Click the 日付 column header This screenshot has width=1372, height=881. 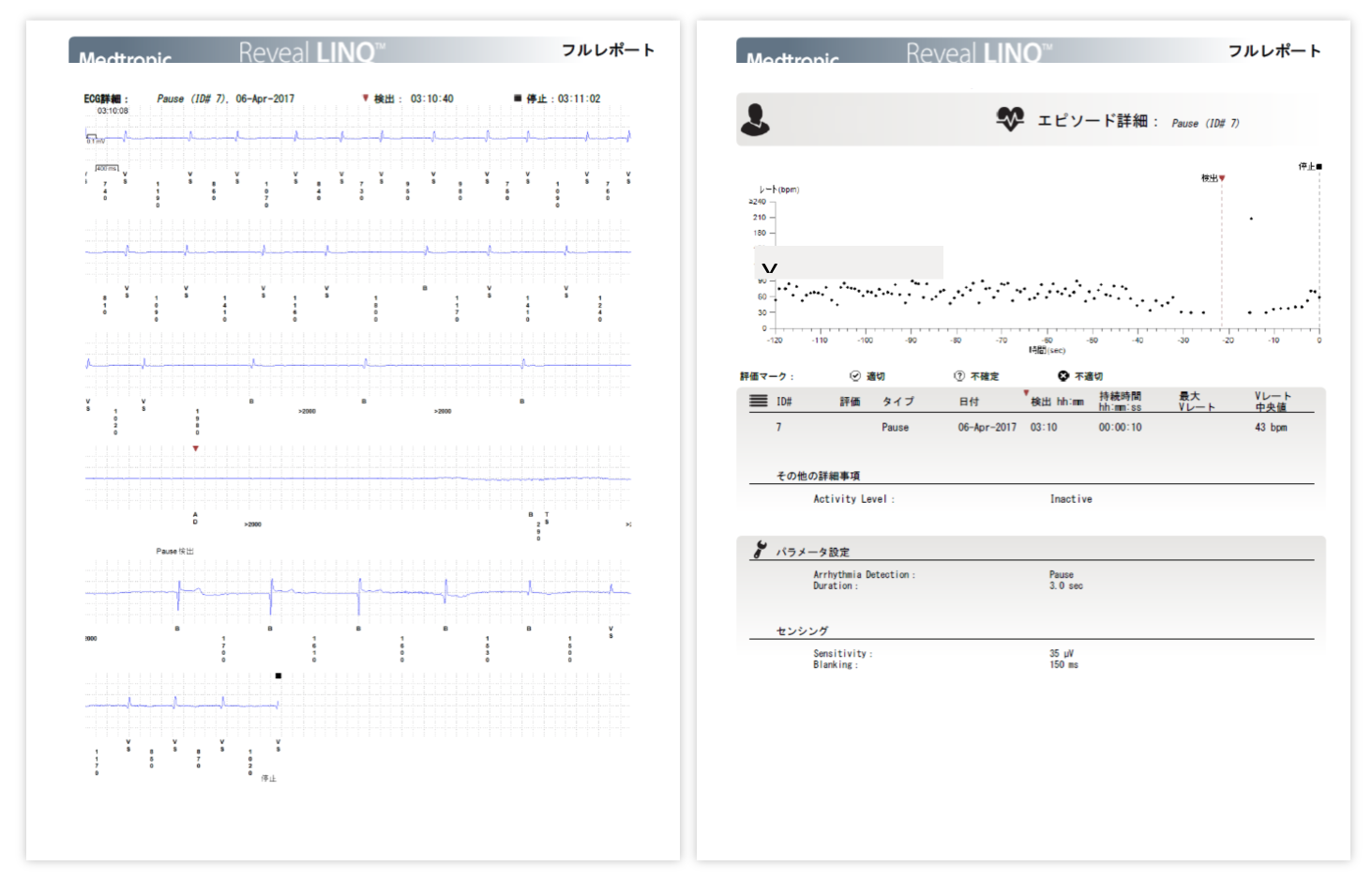969,402
